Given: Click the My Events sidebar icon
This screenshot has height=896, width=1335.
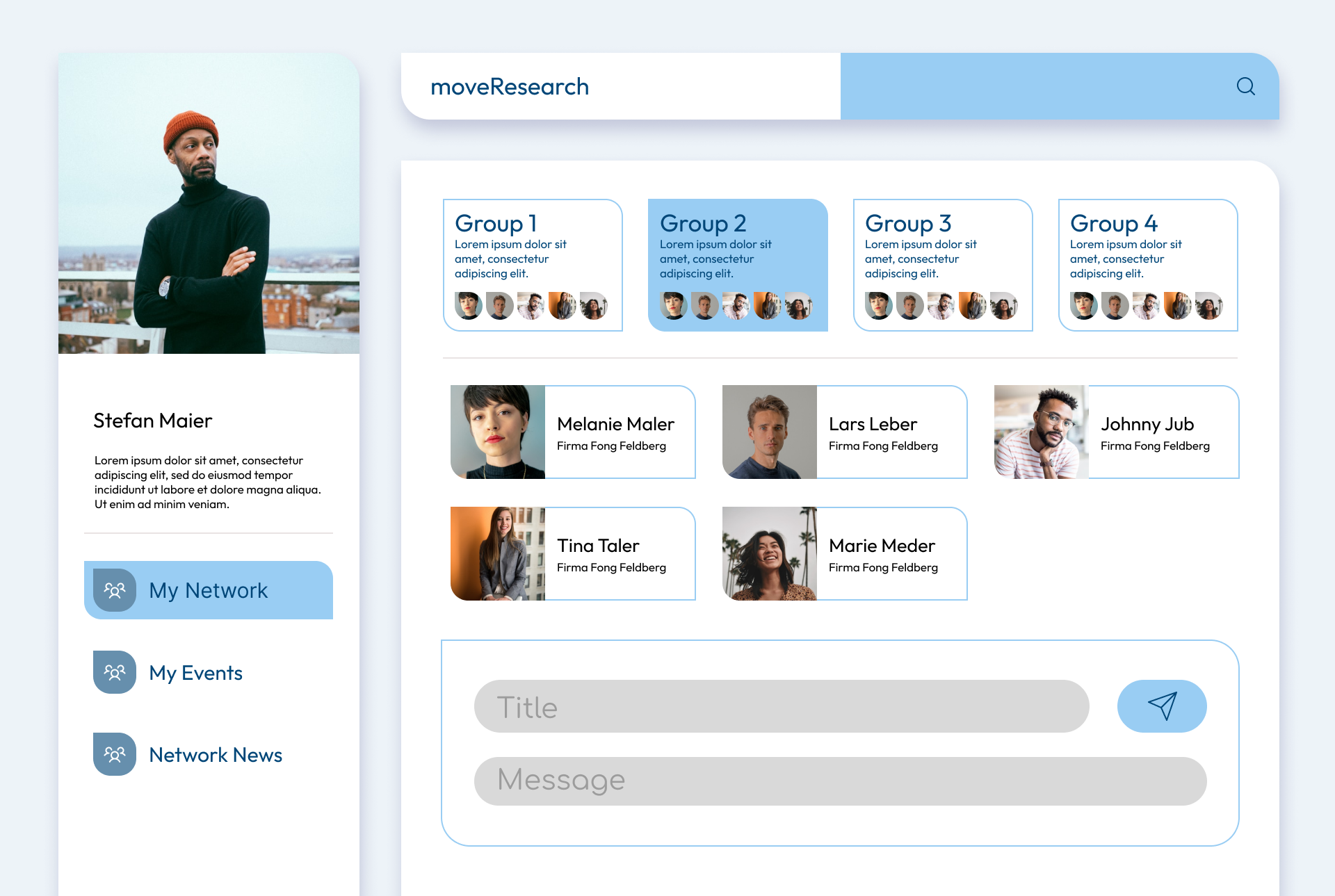Looking at the screenshot, I should tap(115, 672).
